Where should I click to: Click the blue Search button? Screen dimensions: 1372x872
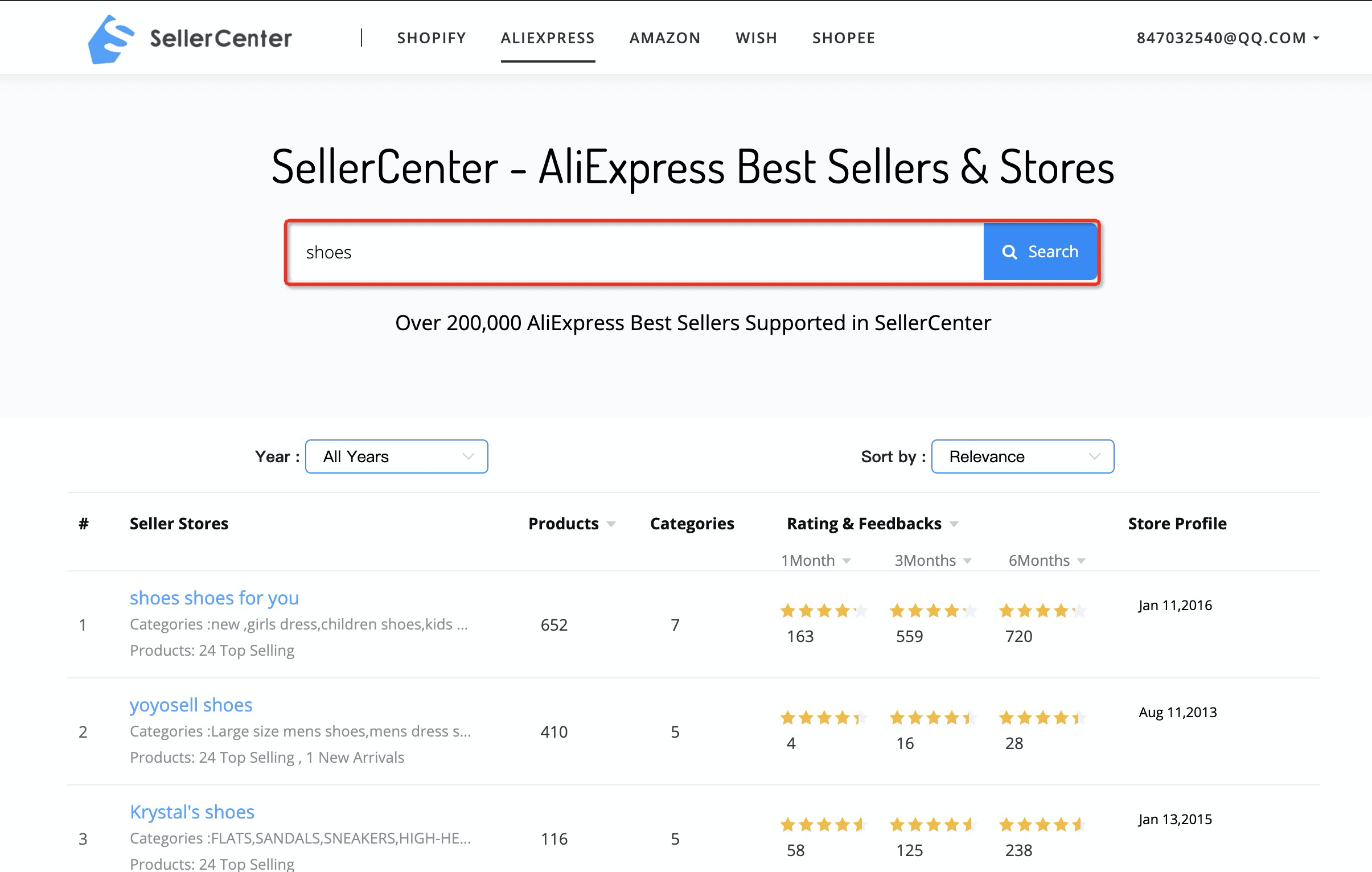tap(1040, 252)
